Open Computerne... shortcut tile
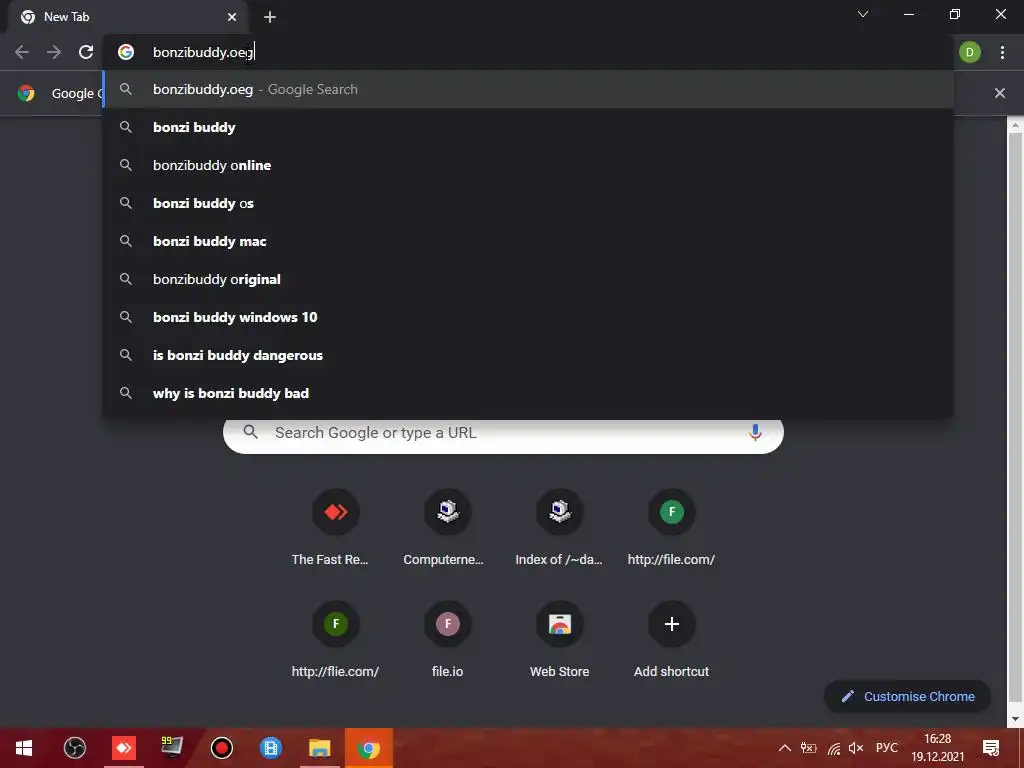This screenshot has height=768, width=1024. (x=447, y=527)
